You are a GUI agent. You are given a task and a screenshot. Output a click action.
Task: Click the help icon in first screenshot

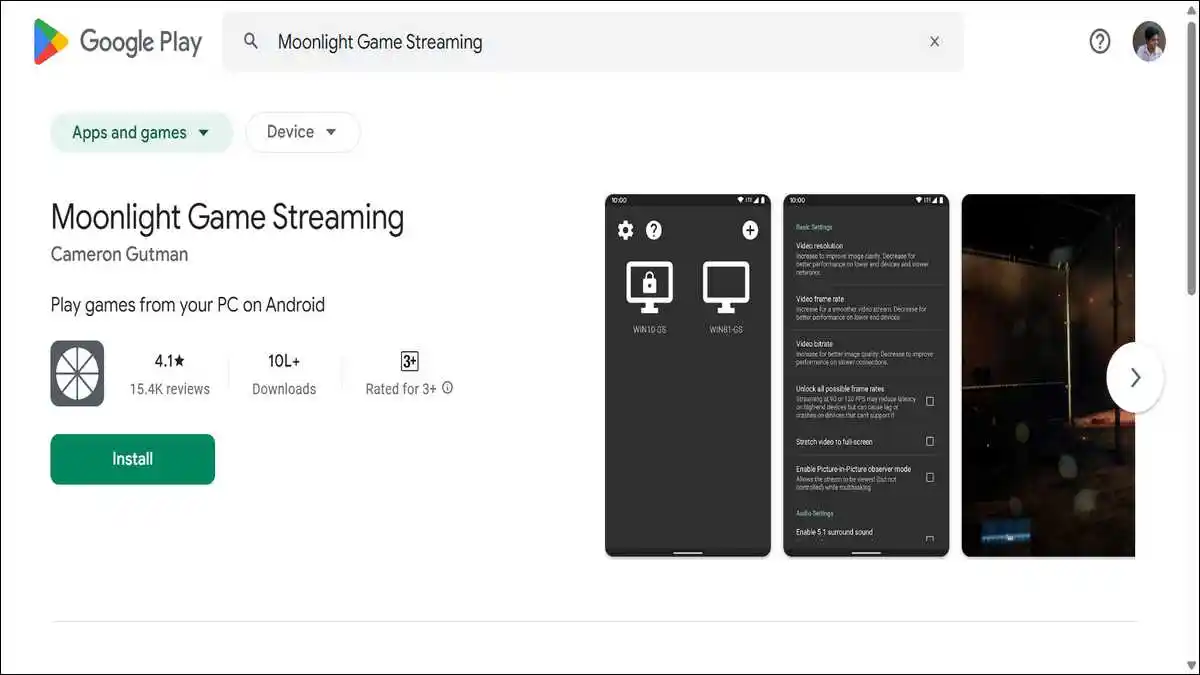654,231
